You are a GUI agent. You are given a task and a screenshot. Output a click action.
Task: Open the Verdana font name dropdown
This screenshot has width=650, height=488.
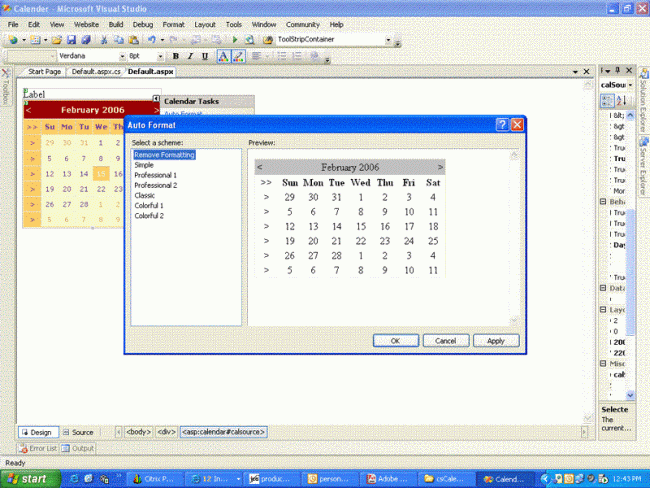[122, 56]
